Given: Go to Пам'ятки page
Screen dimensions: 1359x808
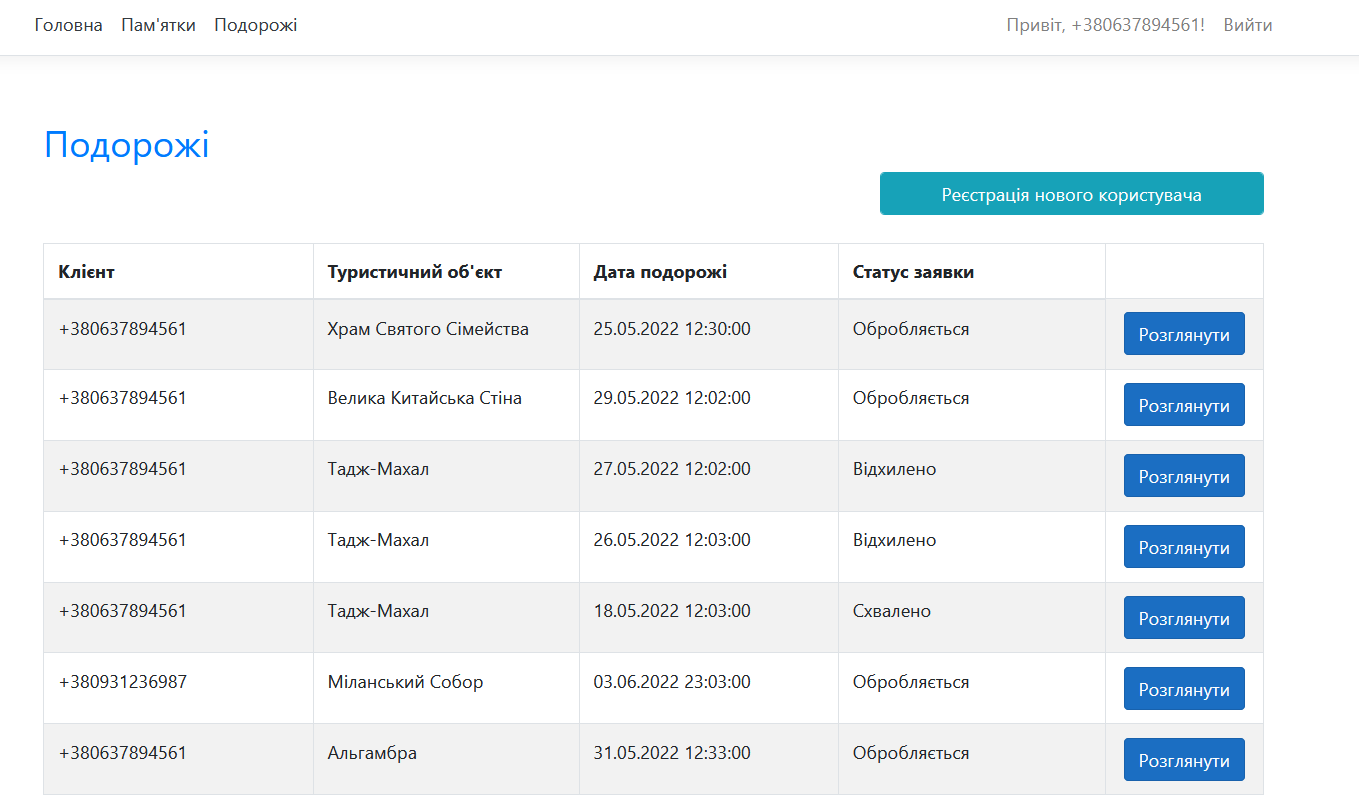Looking at the screenshot, I should 158,25.
